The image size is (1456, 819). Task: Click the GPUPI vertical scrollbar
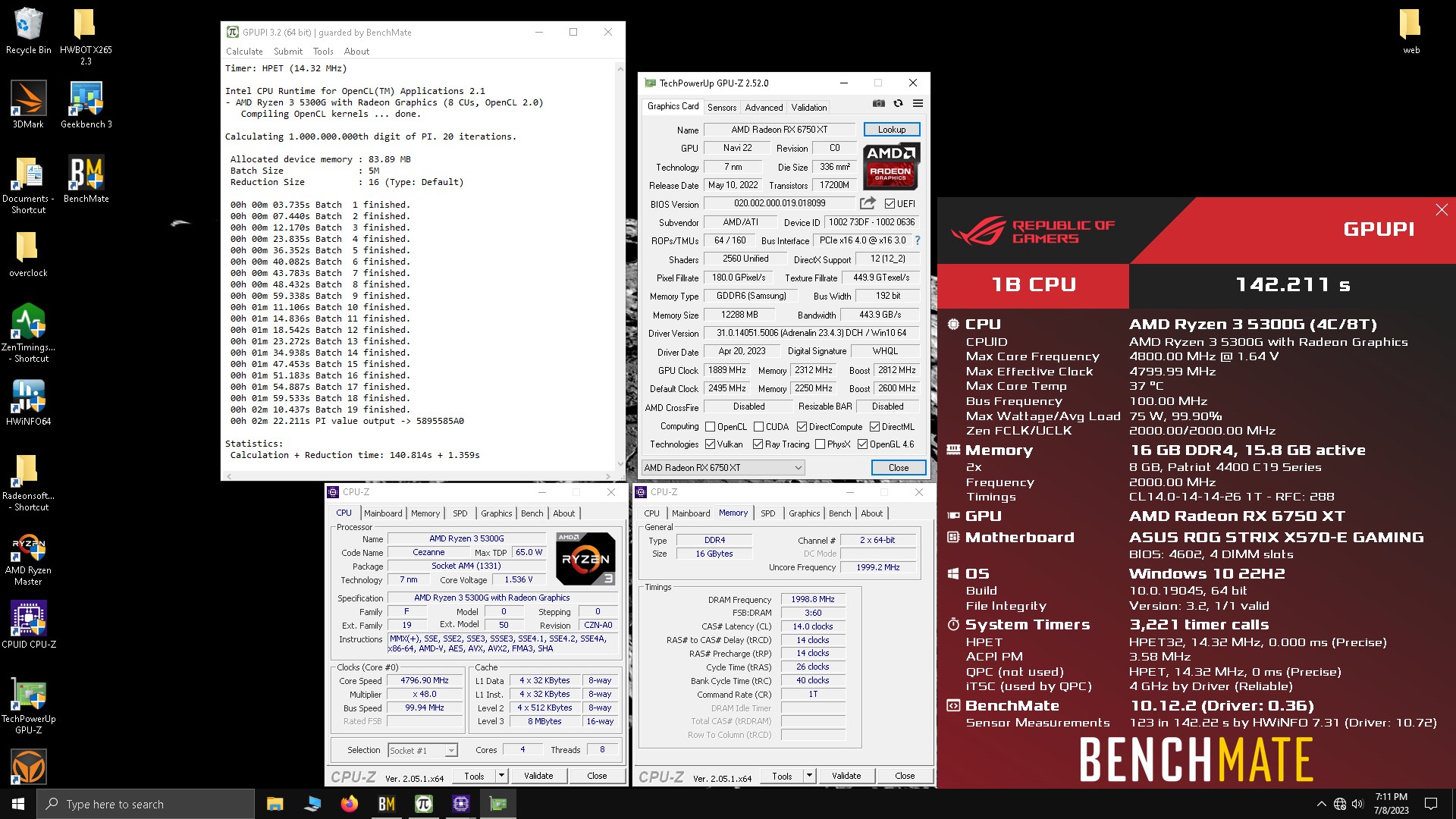[x=620, y=265]
